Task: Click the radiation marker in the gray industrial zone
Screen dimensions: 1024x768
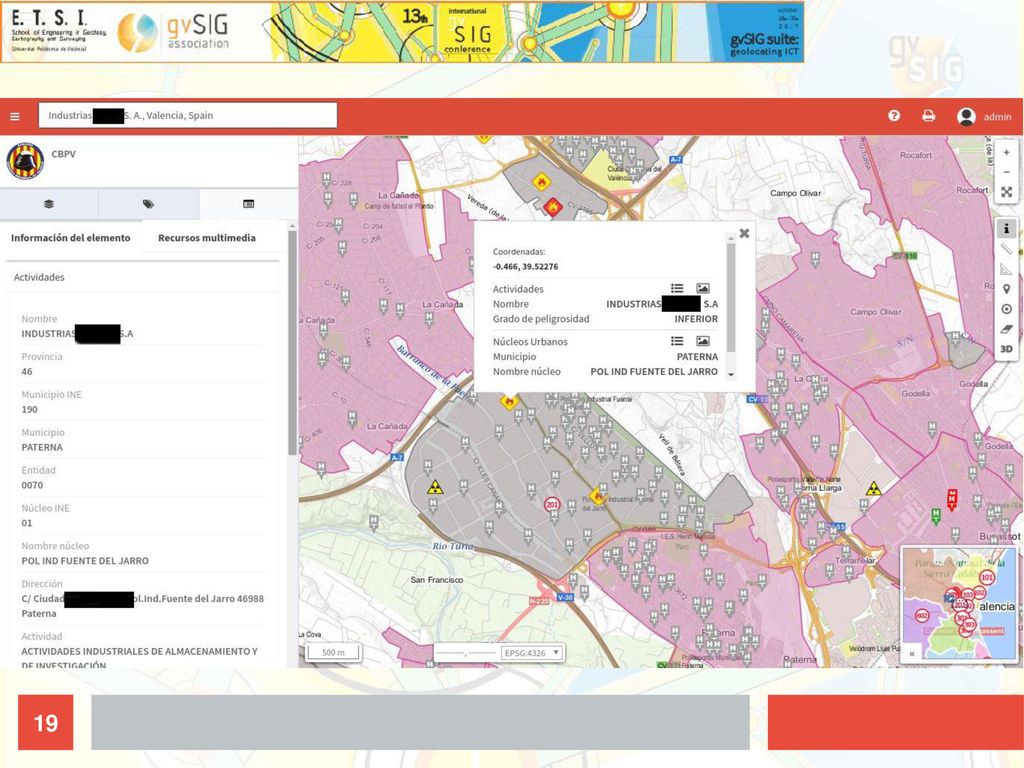Action: coord(434,487)
